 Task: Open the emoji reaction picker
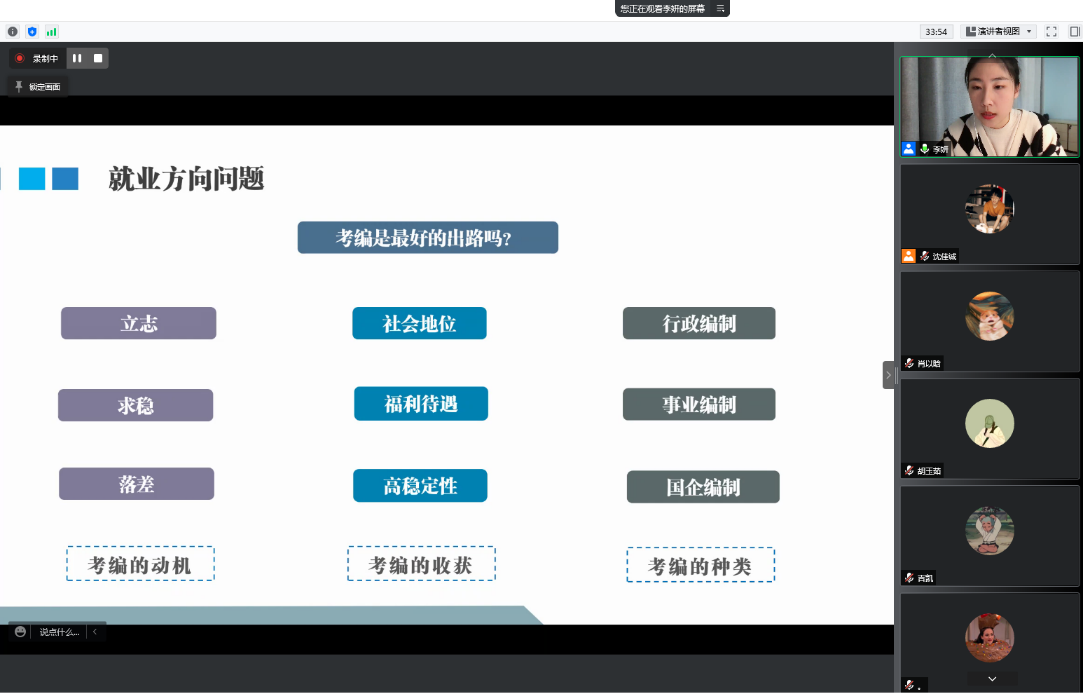coord(20,632)
